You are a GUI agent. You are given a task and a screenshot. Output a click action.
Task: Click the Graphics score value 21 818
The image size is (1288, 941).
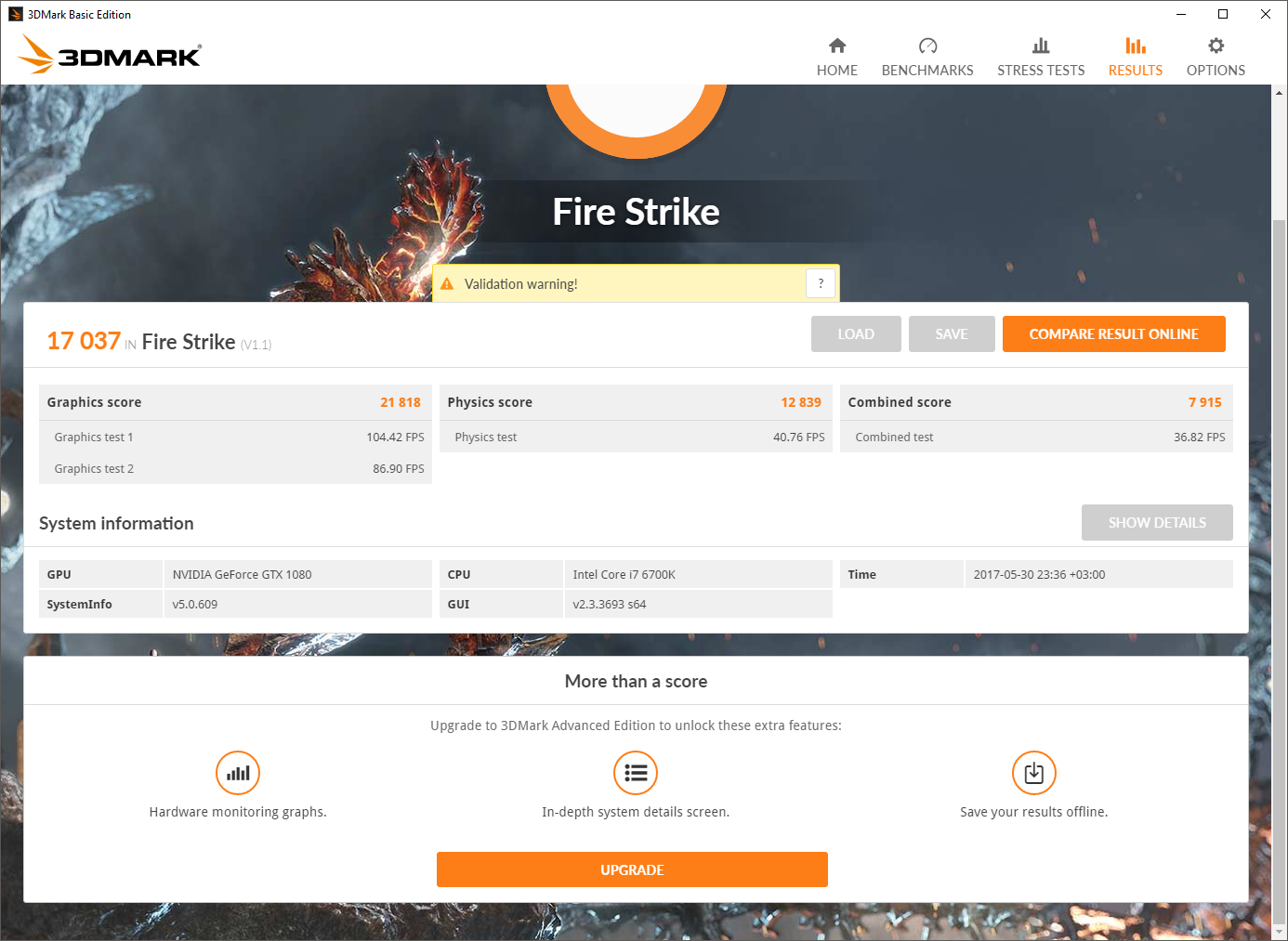coord(401,402)
